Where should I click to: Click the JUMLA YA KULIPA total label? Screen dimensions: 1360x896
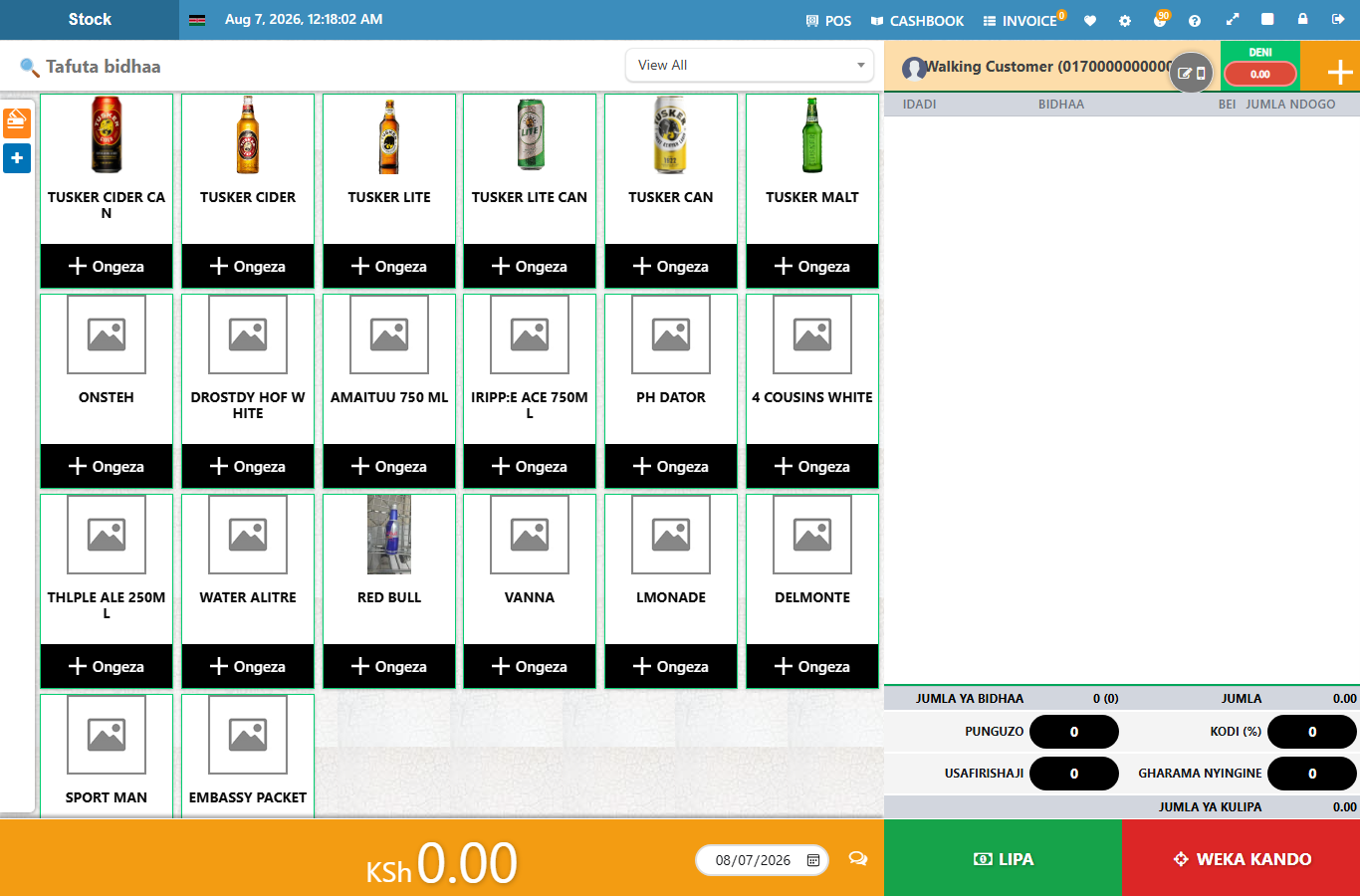coord(1210,807)
